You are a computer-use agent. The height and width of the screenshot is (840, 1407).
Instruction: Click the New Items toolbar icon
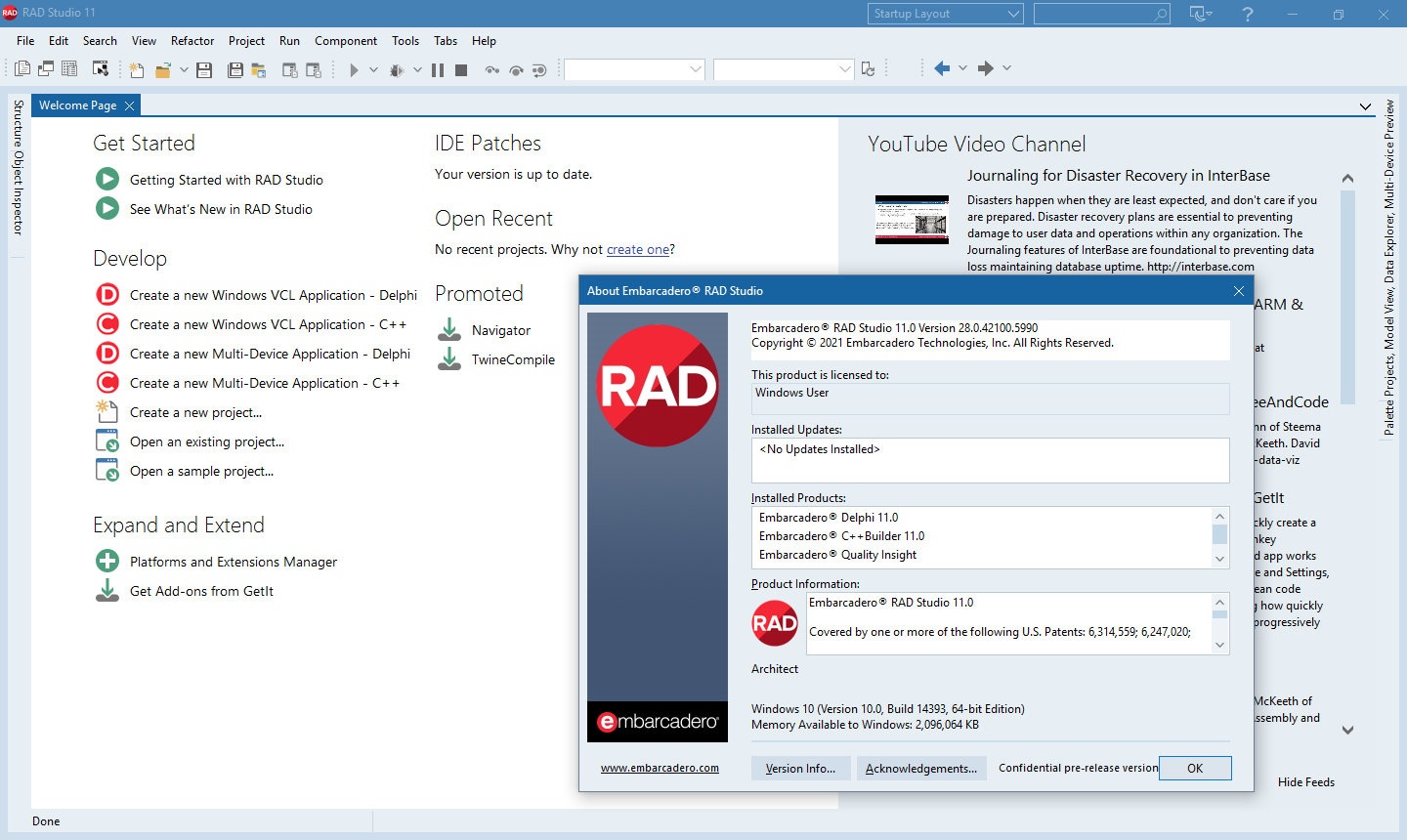point(136,69)
